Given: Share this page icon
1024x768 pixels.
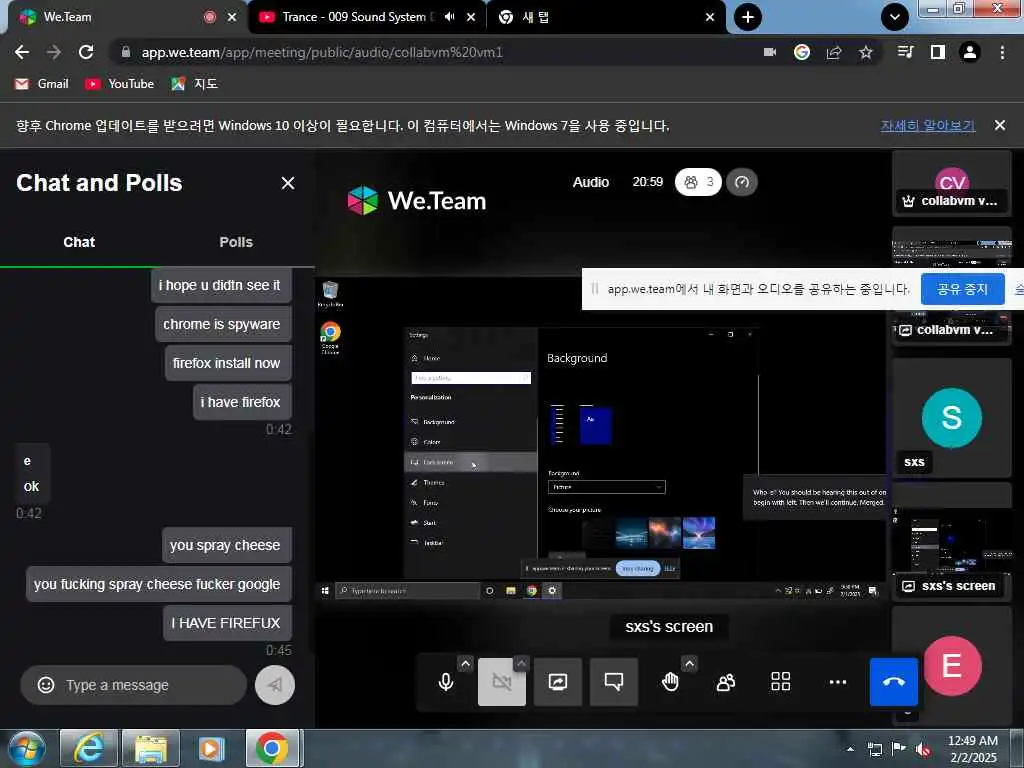Looking at the screenshot, I should click(x=834, y=52).
